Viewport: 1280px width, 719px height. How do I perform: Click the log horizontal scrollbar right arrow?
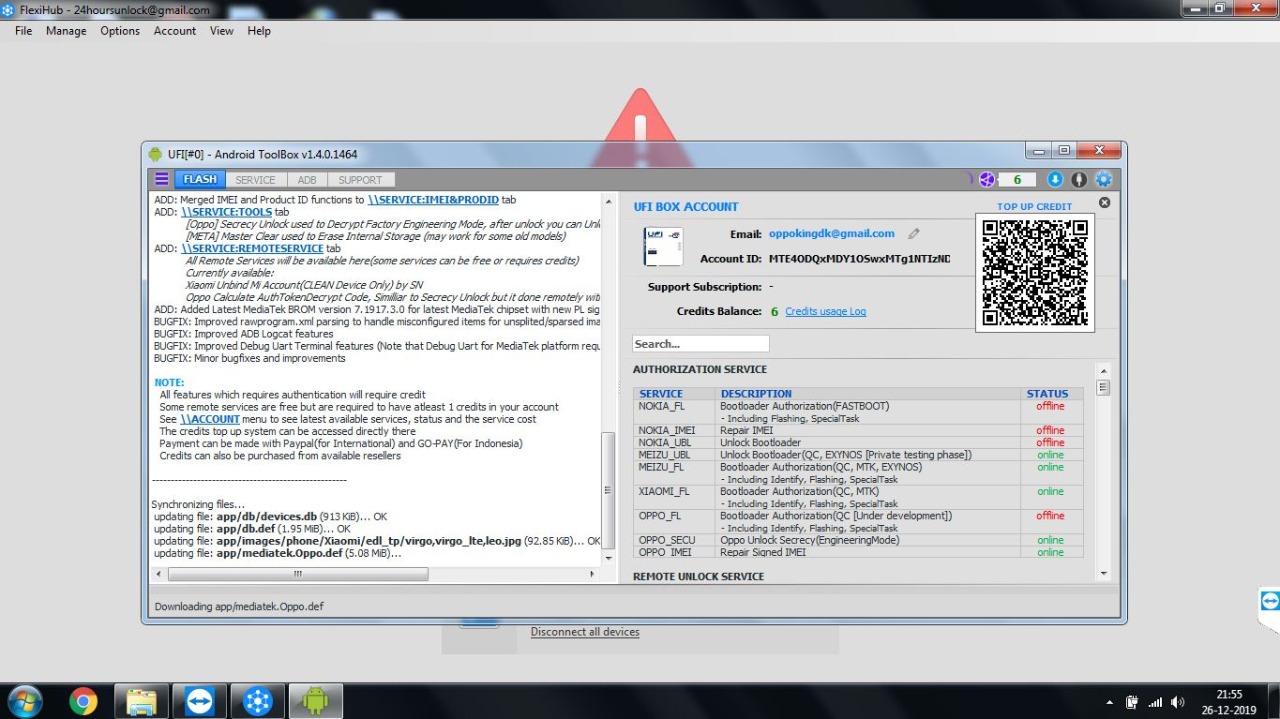coord(594,574)
